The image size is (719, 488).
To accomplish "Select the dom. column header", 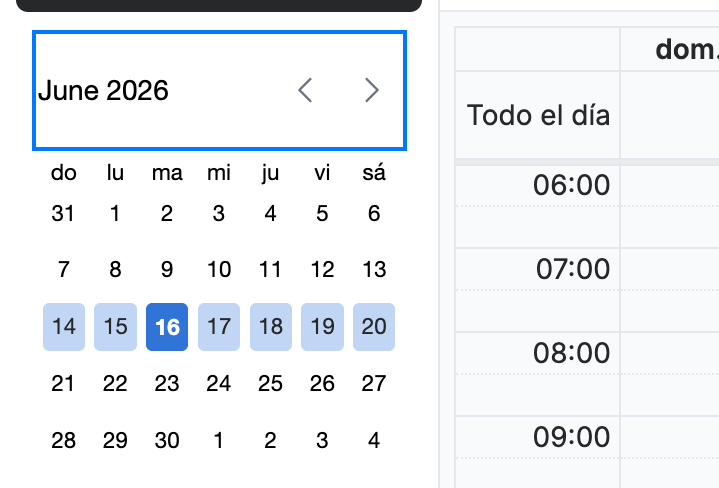I will coord(686,49).
